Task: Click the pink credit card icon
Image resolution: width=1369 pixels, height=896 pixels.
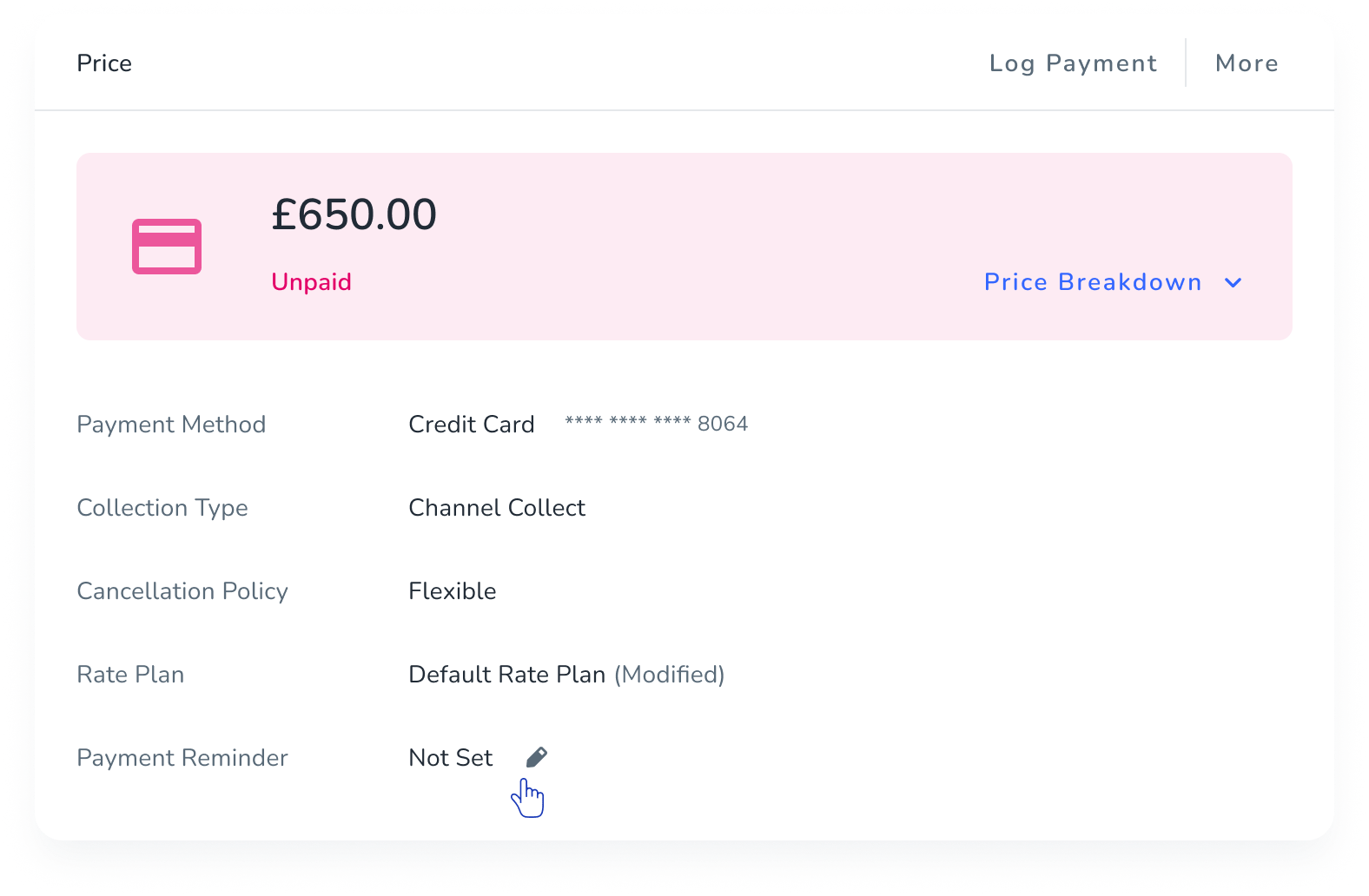Action: pos(167,247)
